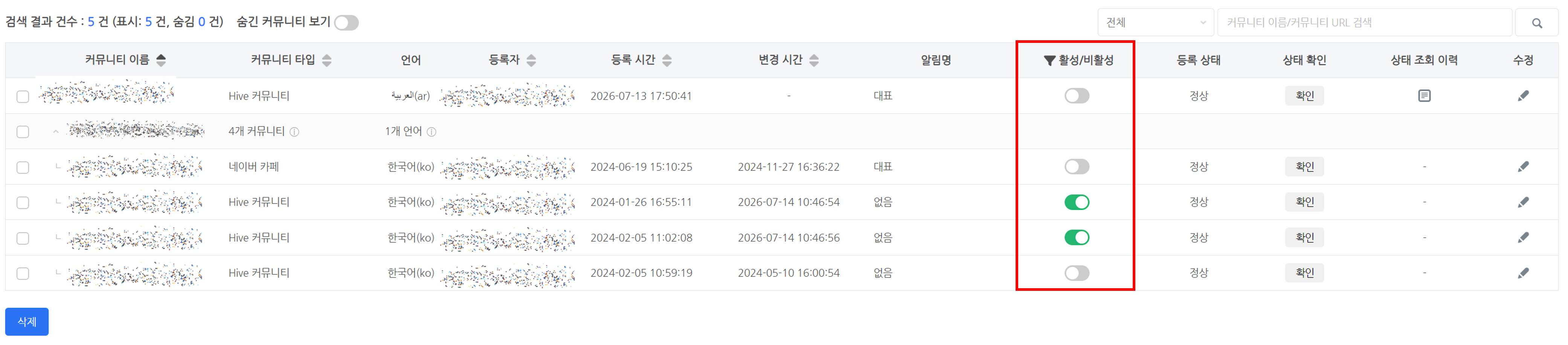Click the filter icon on 활성/비활성 column
Viewport: 1568px width, 345px height.
click(x=1049, y=60)
